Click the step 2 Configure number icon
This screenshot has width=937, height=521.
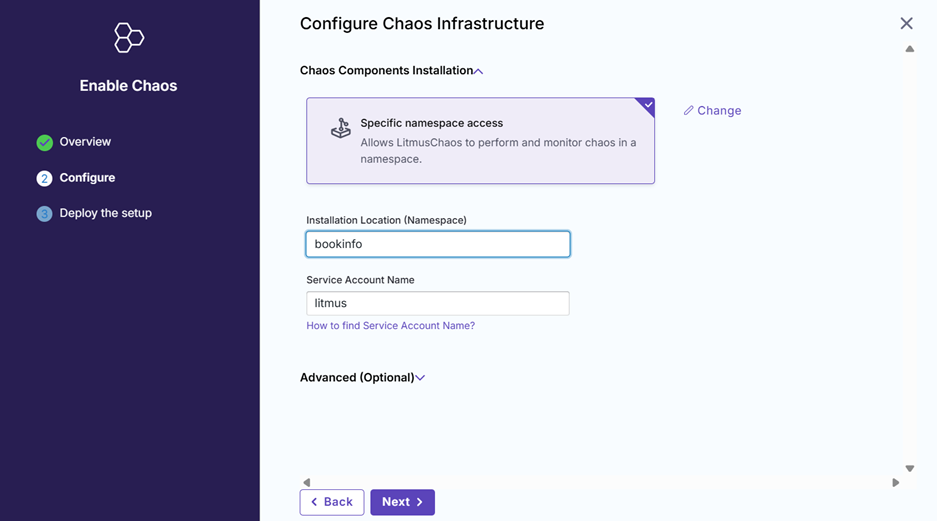tap(44, 178)
